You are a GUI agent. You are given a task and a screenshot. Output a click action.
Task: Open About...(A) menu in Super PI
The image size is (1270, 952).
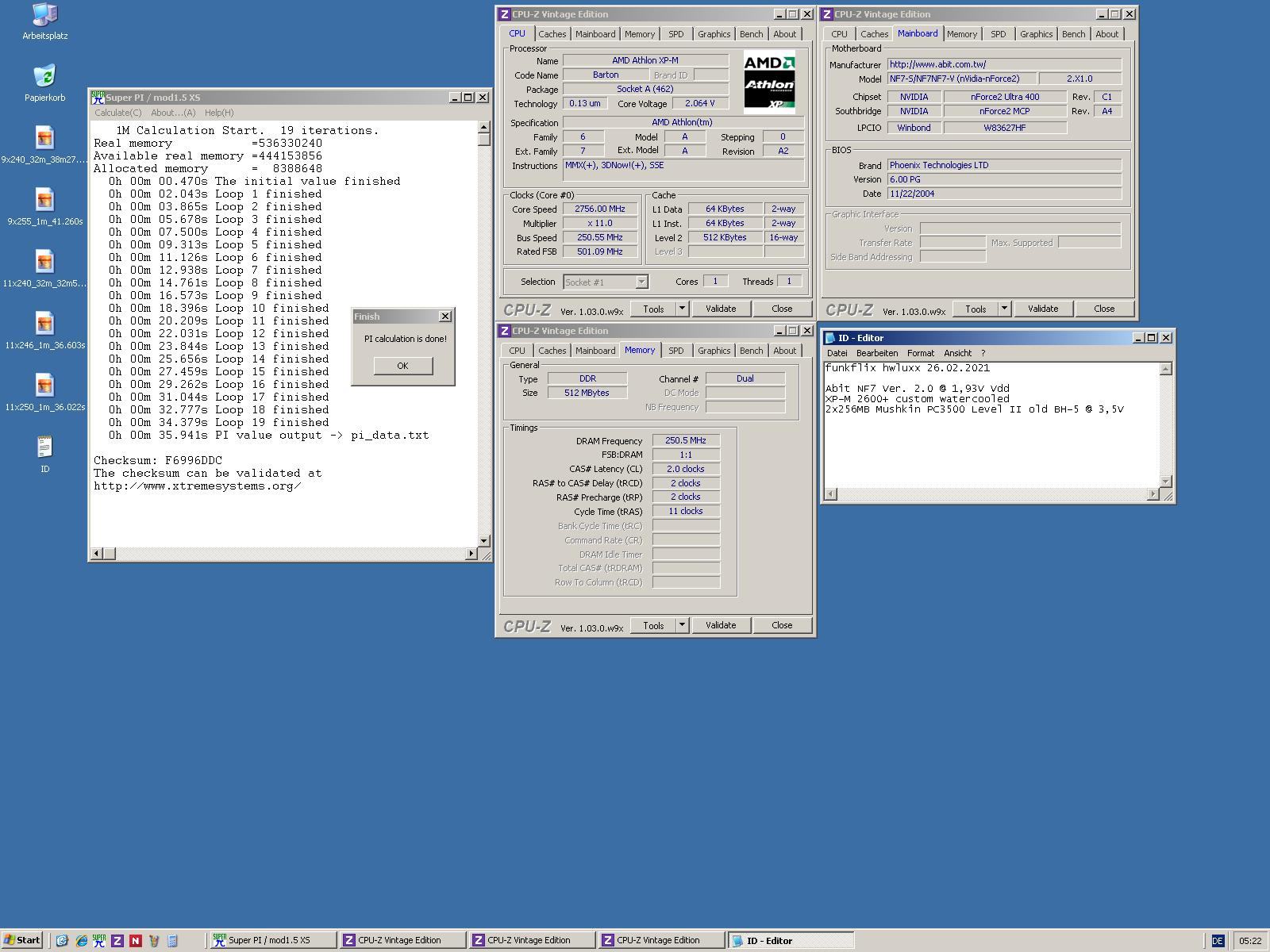pyautogui.click(x=173, y=113)
